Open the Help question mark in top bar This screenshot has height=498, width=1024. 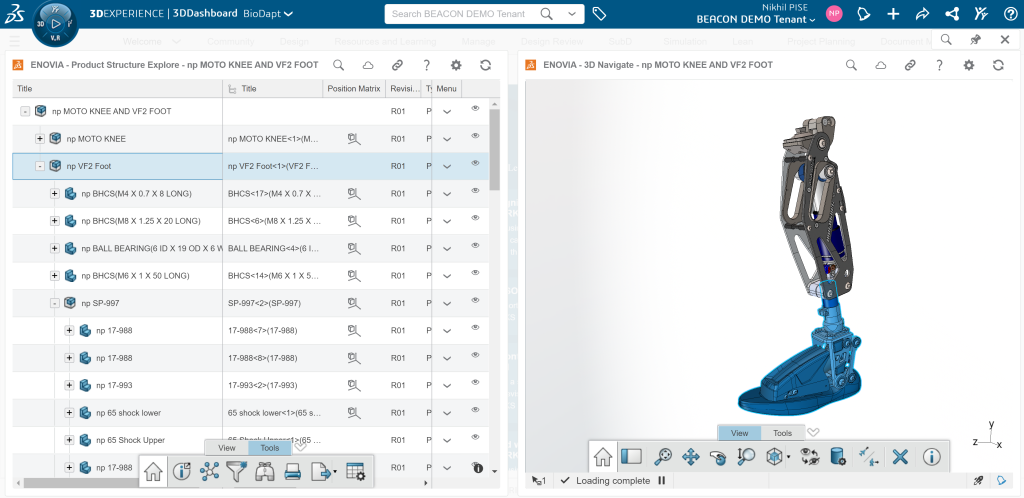point(1010,14)
